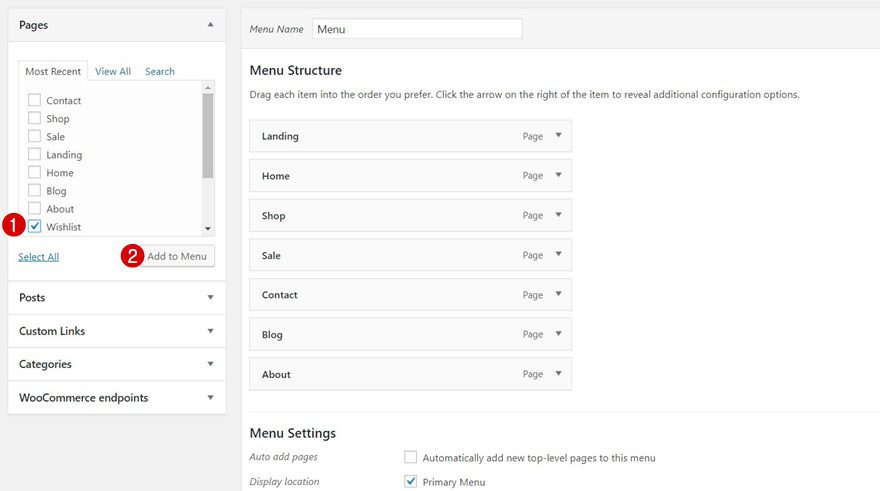Click the Menu Name input field

coord(417,29)
